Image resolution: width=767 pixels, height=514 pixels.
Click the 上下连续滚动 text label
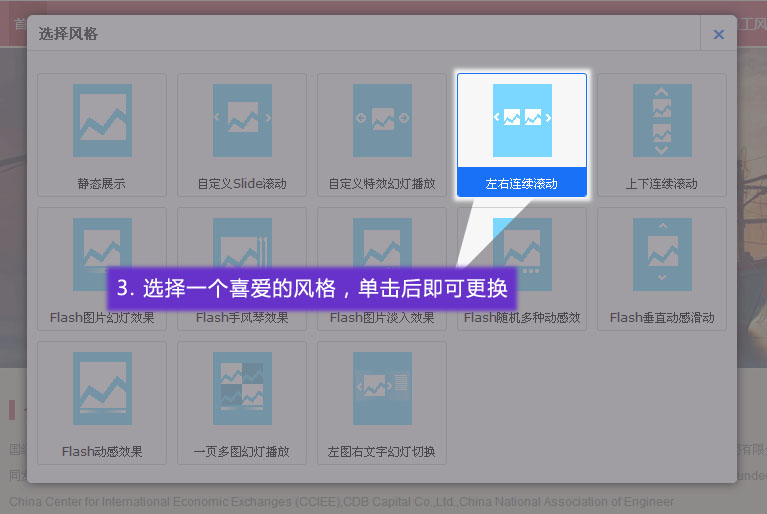[x=662, y=184]
